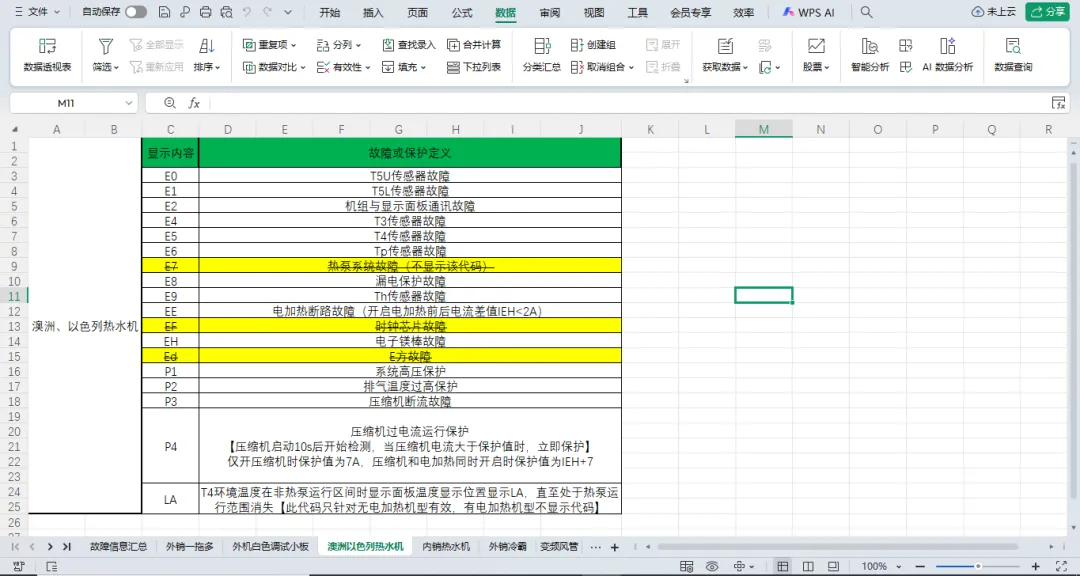
Task: Select page break preview view
Action: click(x=833, y=566)
